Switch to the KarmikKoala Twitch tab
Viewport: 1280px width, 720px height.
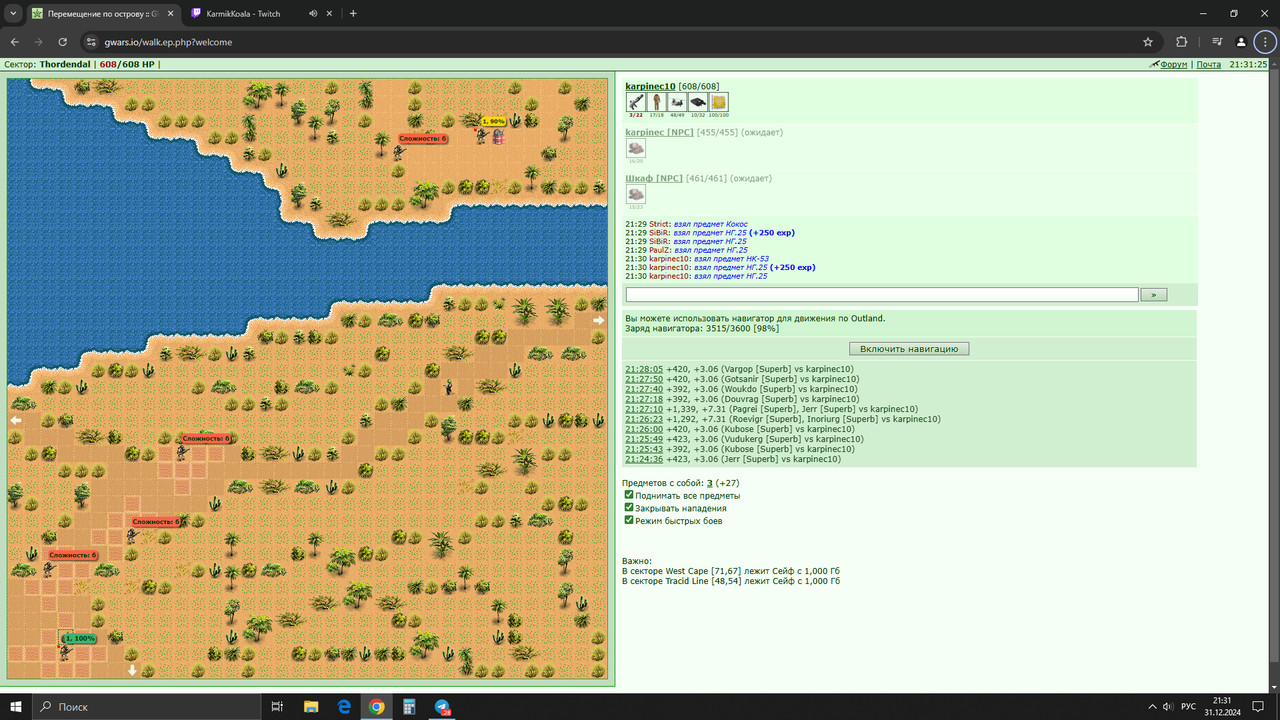242,14
